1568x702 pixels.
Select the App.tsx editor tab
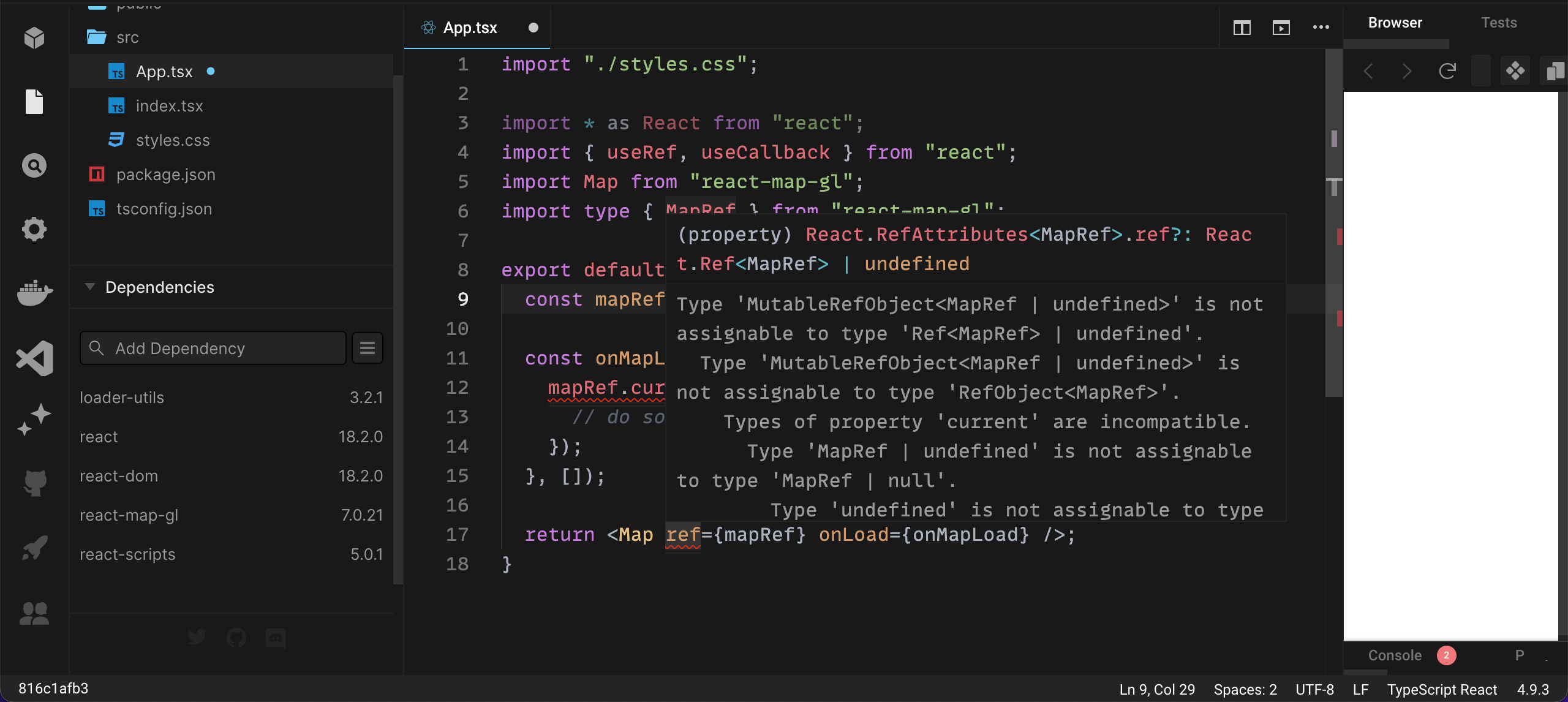coord(469,28)
